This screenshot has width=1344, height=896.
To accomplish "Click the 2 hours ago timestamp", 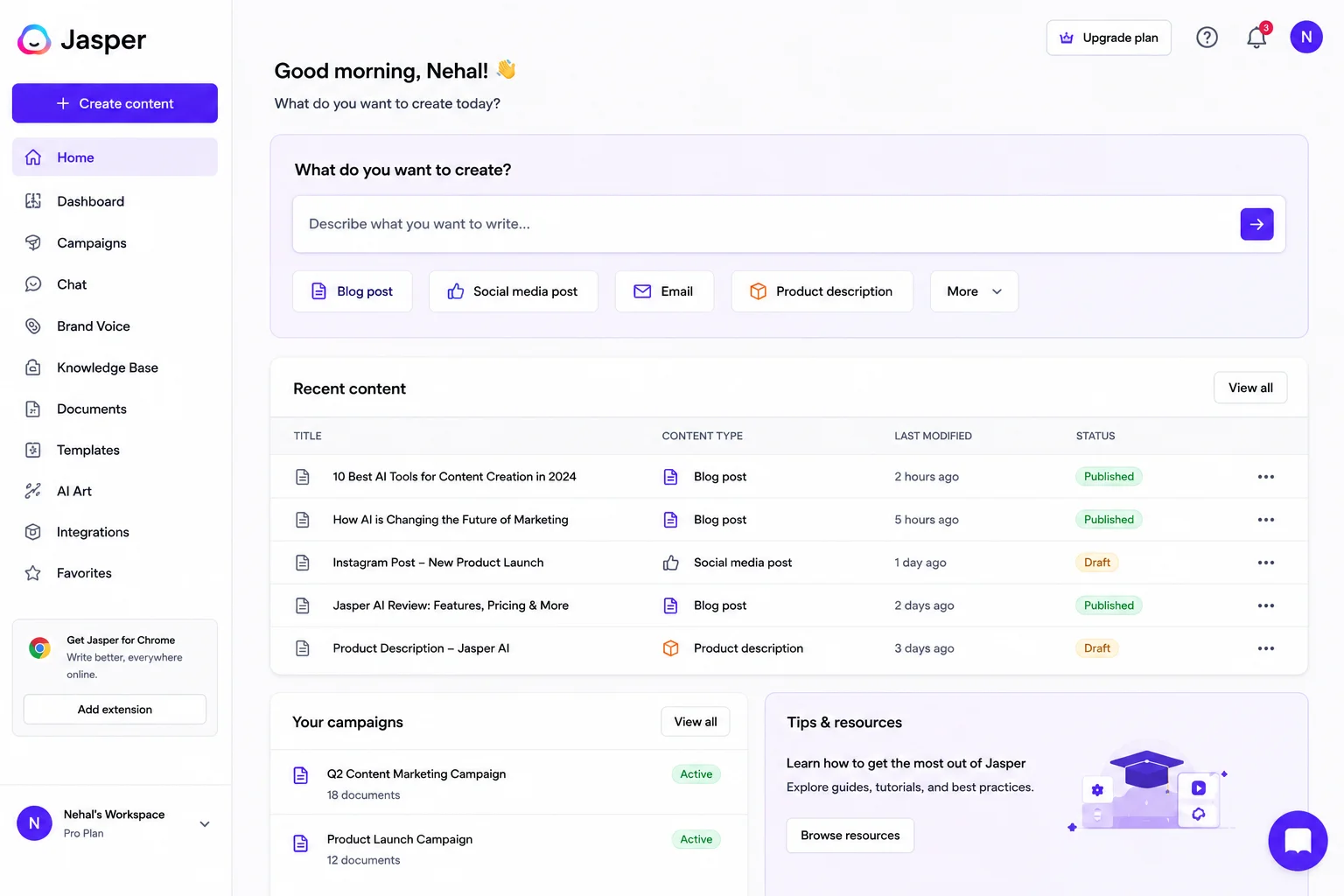I will click(x=927, y=477).
